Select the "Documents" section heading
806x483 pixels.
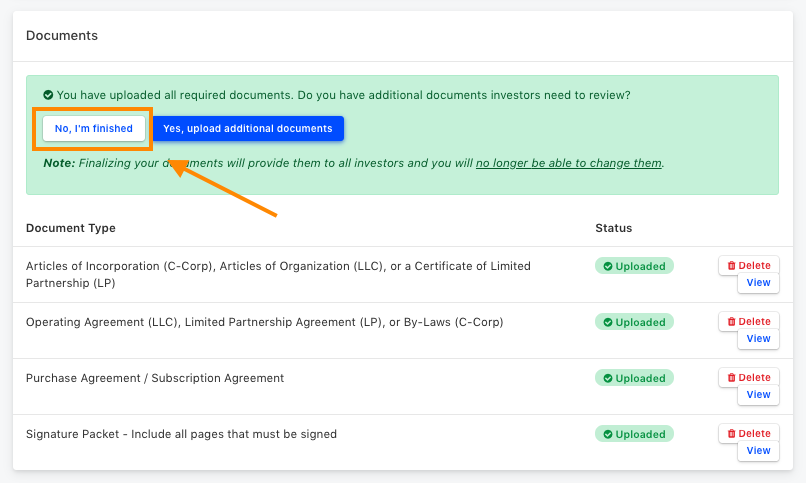point(62,35)
